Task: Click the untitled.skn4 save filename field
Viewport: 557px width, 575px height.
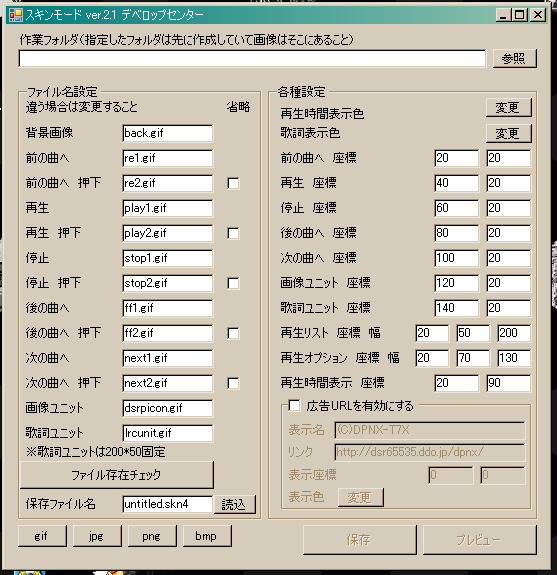Action: 168,504
